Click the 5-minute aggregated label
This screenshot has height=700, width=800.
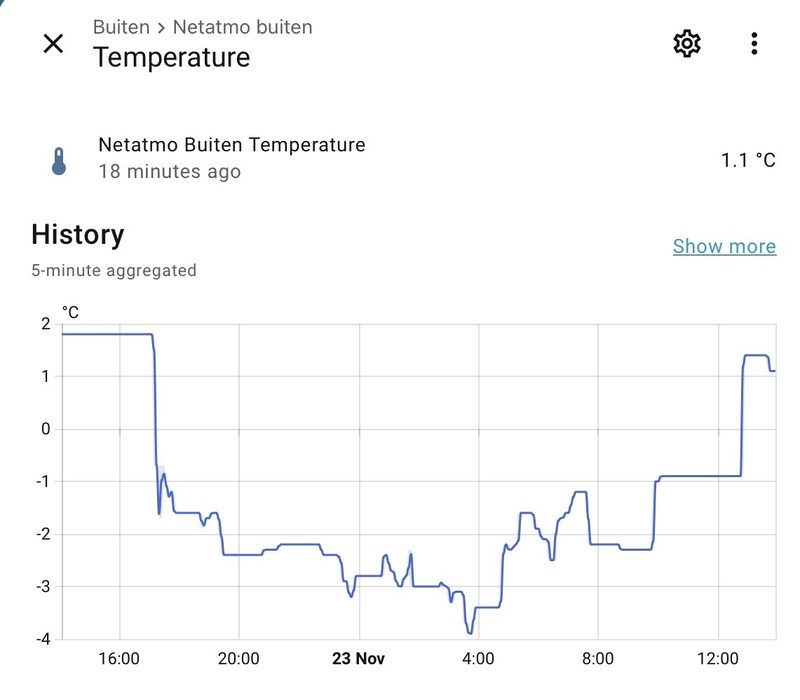click(114, 270)
